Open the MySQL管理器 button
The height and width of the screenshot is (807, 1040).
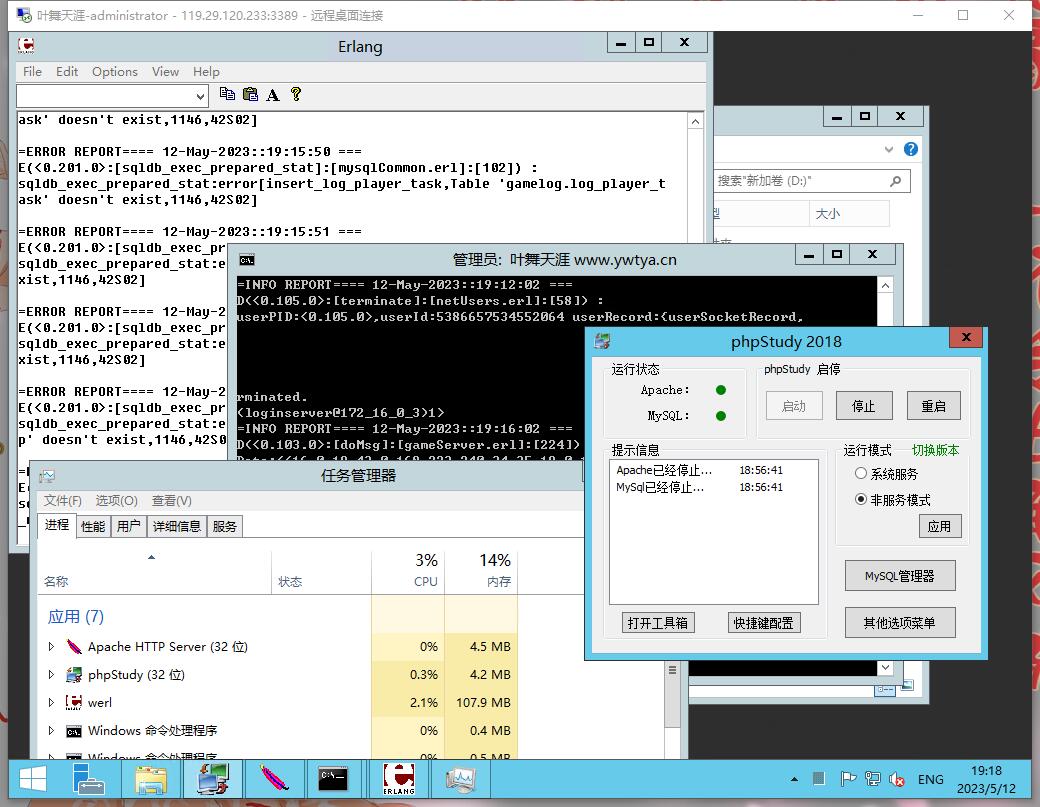(x=899, y=576)
